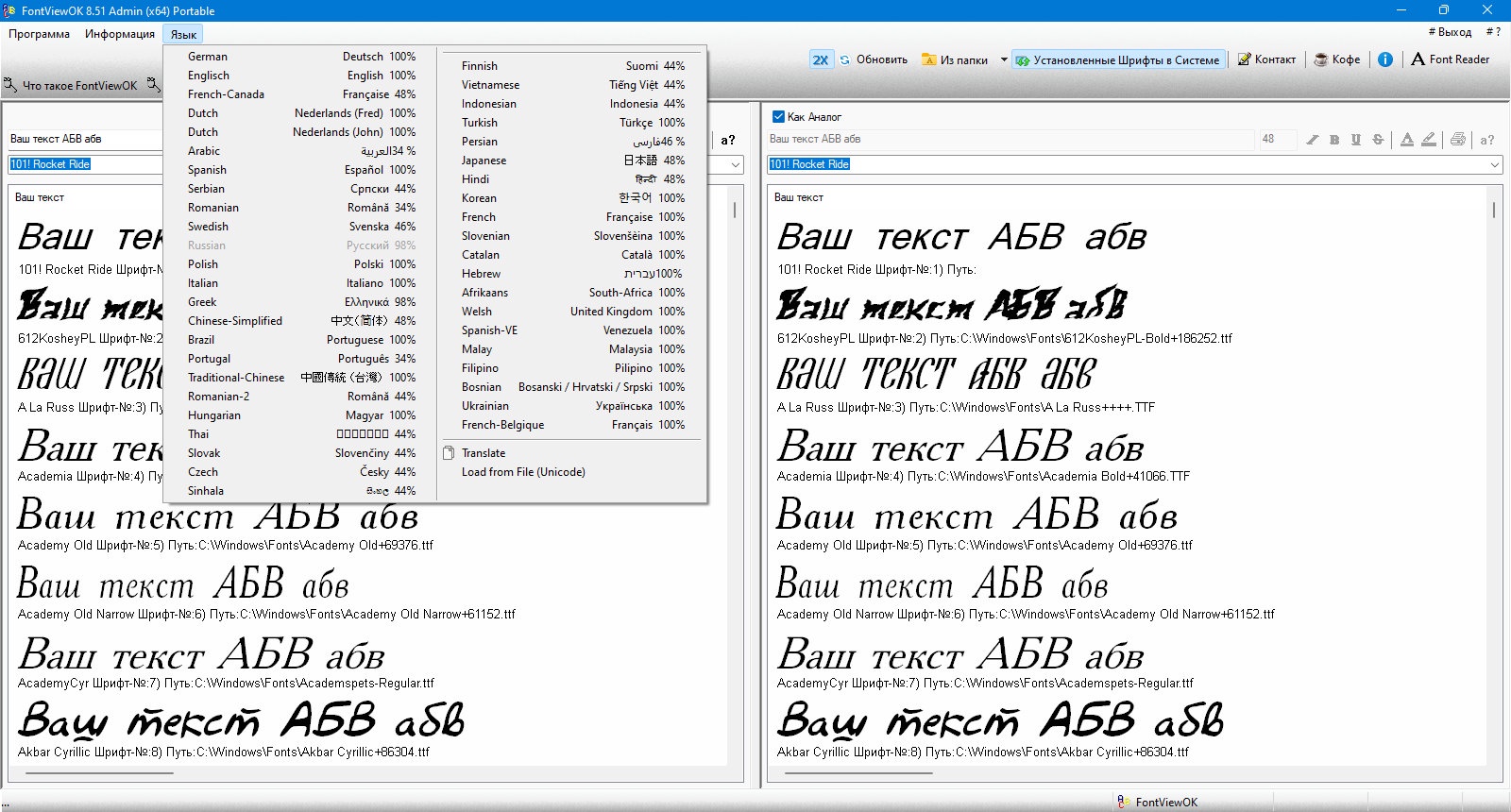Launch Font Reader
The image size is (1511, 812).
(x=1450, y=59)
